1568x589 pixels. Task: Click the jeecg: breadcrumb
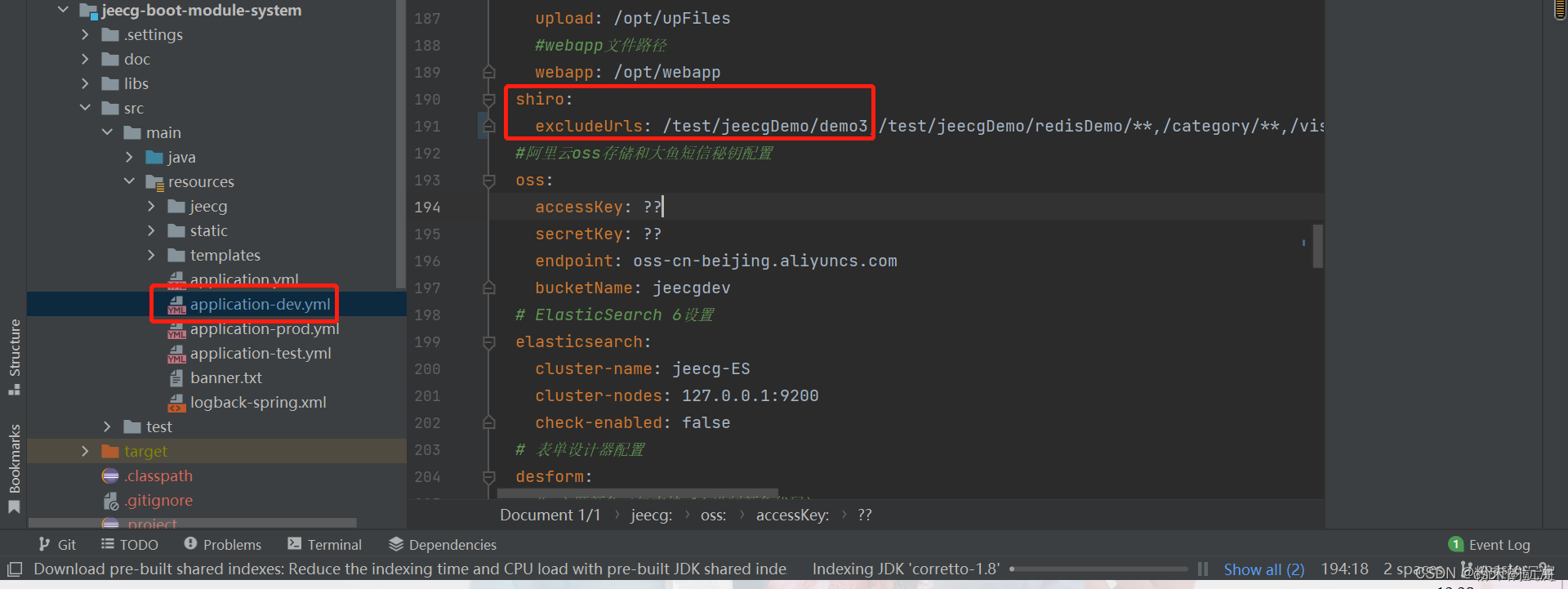(x=651, y=515)
